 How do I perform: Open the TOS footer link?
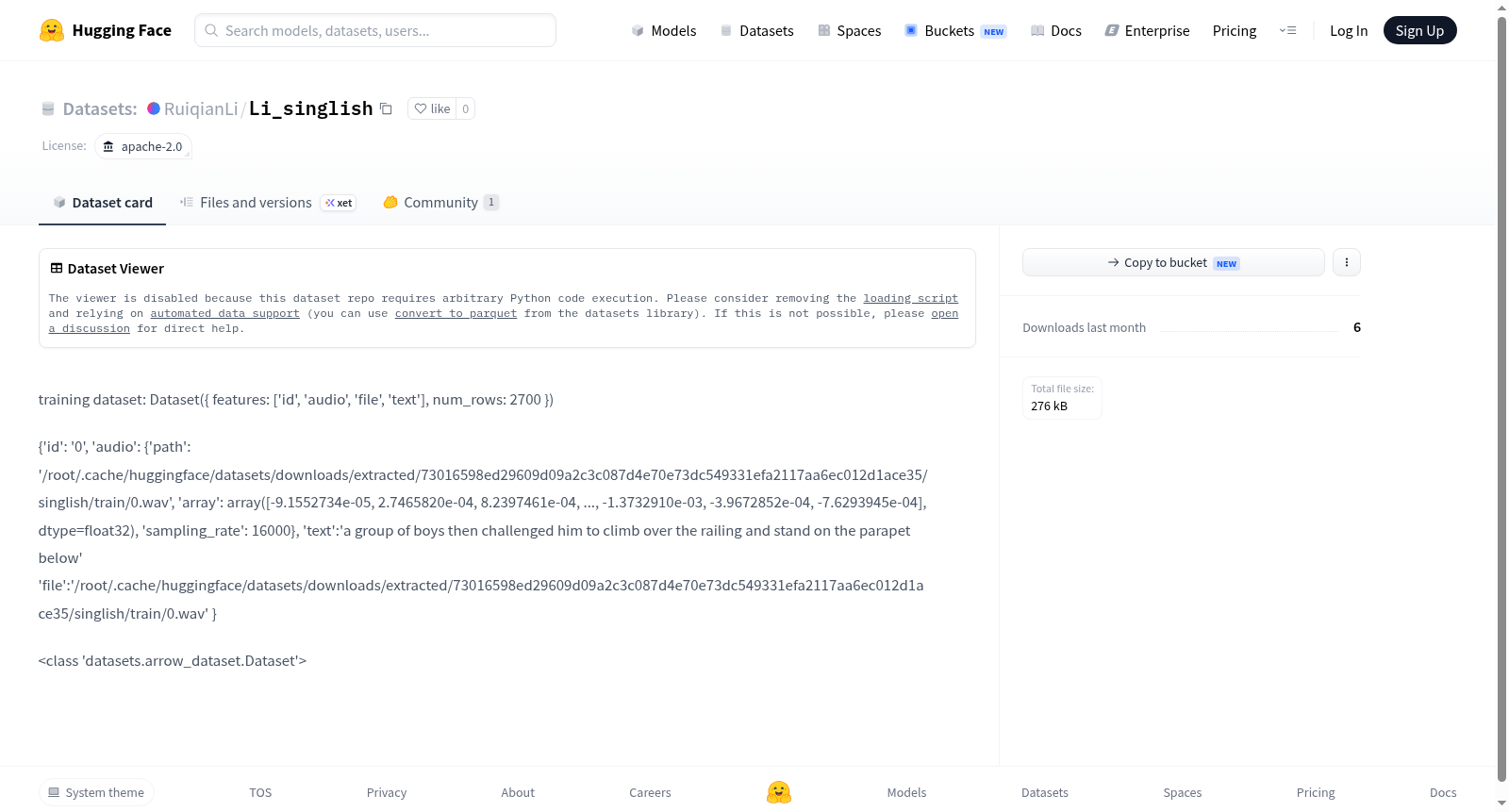pyautogui.click(x=260, y=792)
